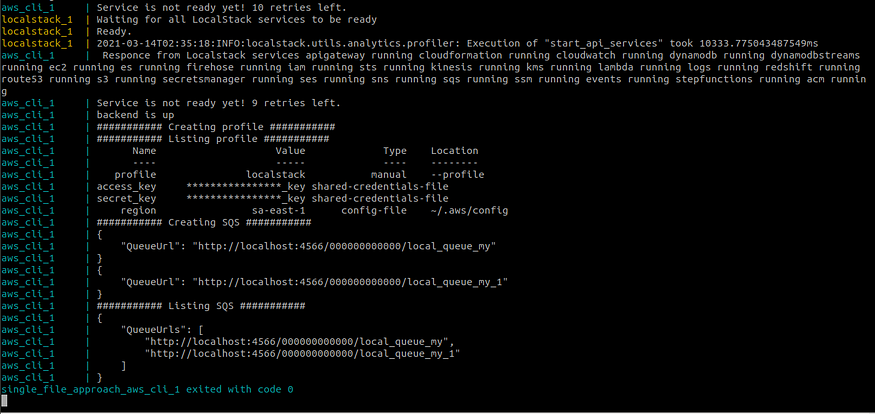Click the "Listing profile" header line
875x414 pixels.
pos(213,139)
